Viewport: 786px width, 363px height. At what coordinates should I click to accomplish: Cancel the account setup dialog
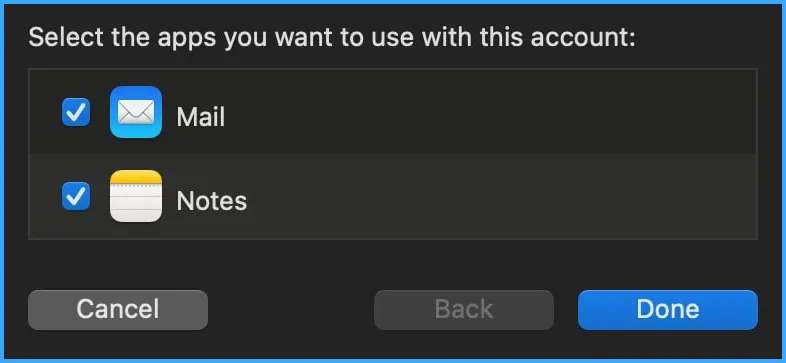[118, 309]
